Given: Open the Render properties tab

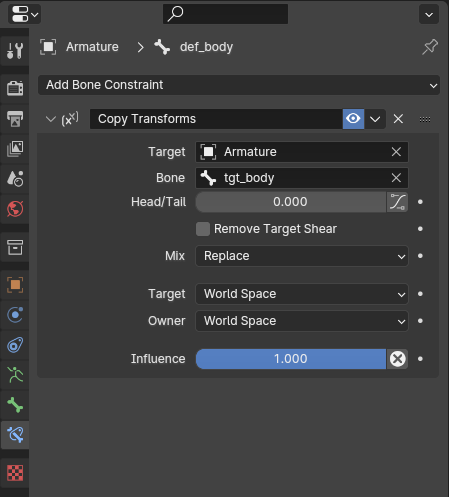Looking at the screenshot, I should click(x=15, y=88).
